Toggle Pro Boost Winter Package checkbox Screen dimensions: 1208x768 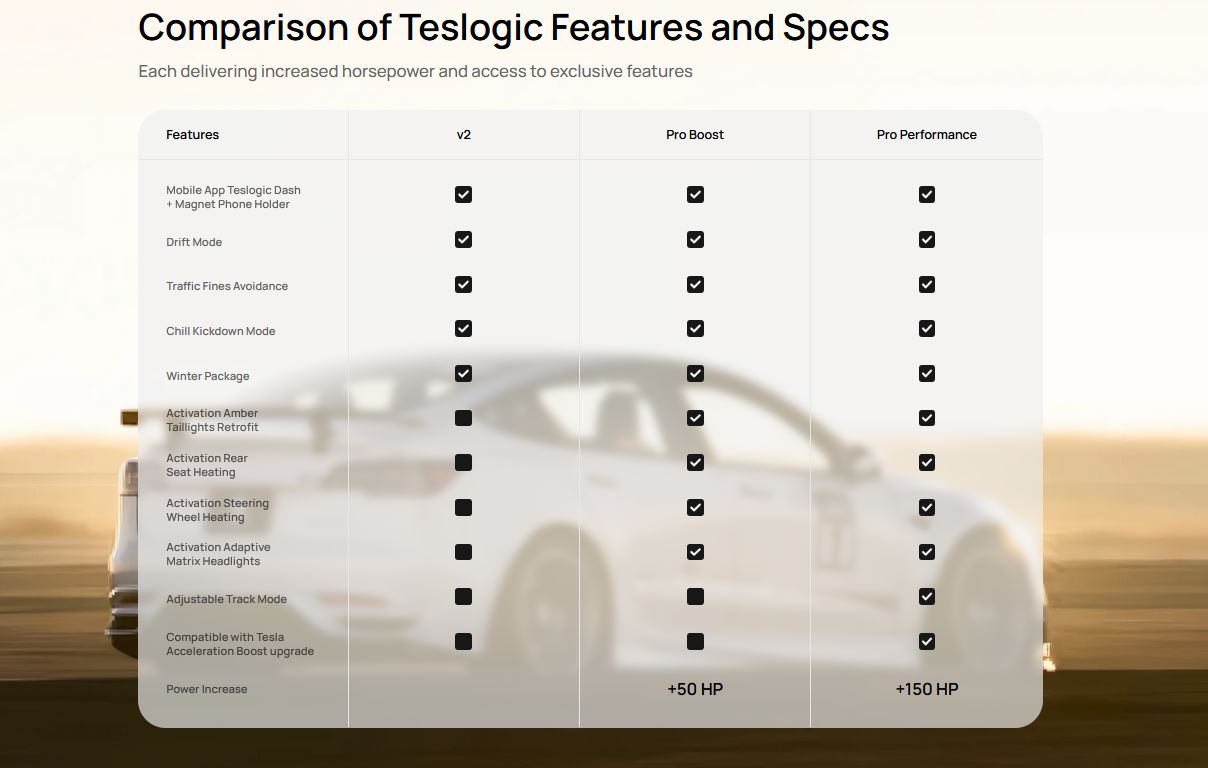tap(695, 374)
